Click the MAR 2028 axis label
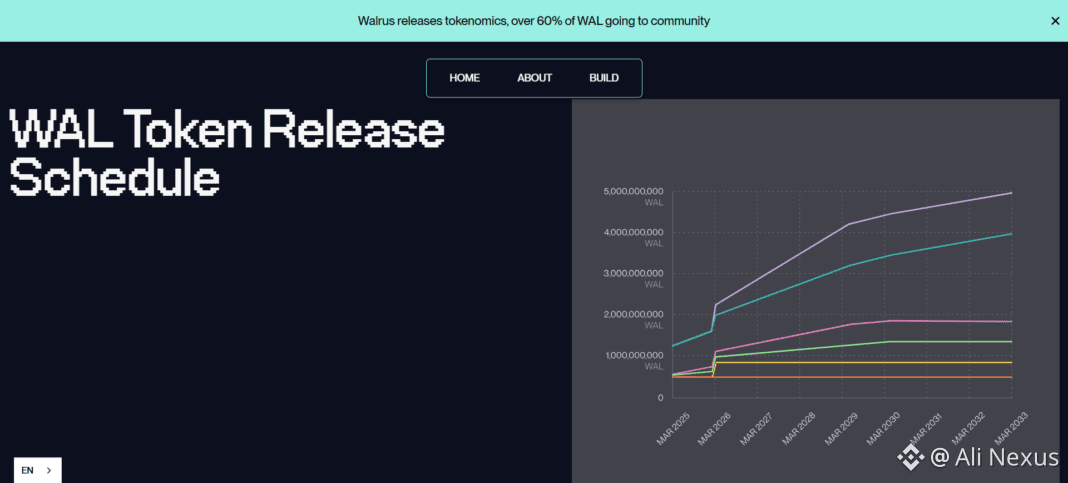The height and width of the screenshot is (483, 1068). coord(800,429)
